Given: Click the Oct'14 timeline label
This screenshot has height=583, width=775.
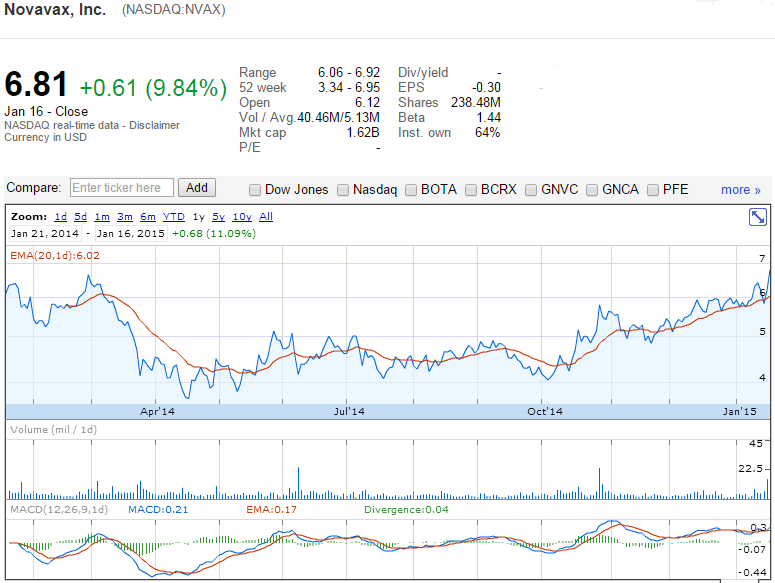Looking at the screenshot, I should pos(545,412).
